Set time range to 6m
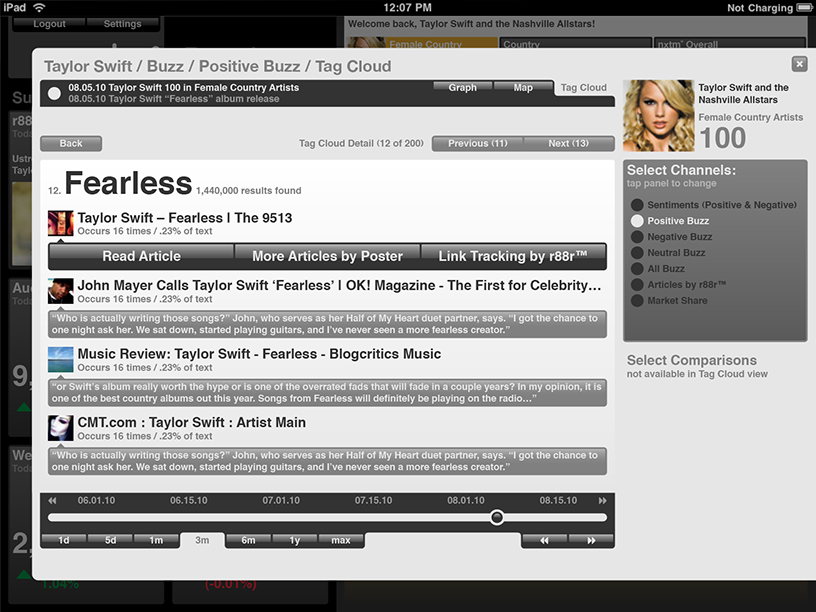This screenshot has width=816, height=612. click(249, 540)
